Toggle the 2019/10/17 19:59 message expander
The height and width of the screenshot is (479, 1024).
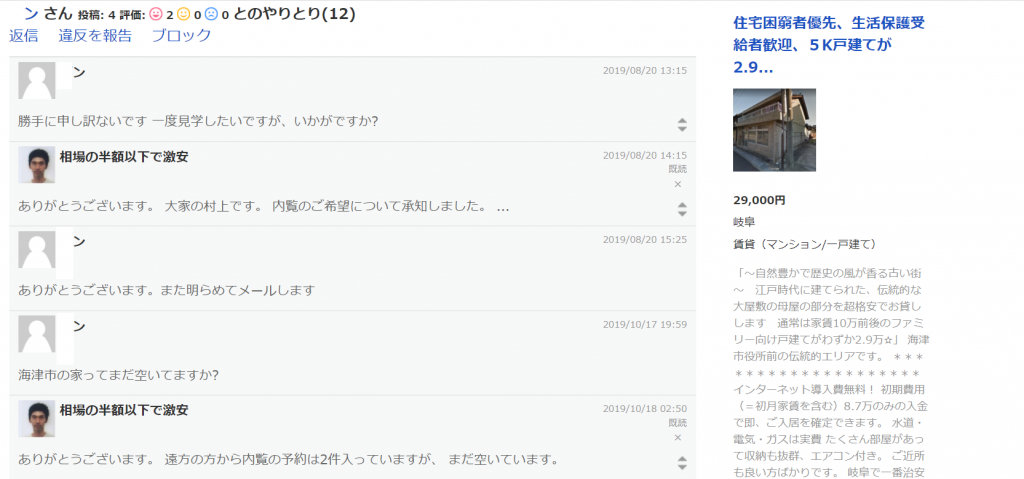point(682,378)
